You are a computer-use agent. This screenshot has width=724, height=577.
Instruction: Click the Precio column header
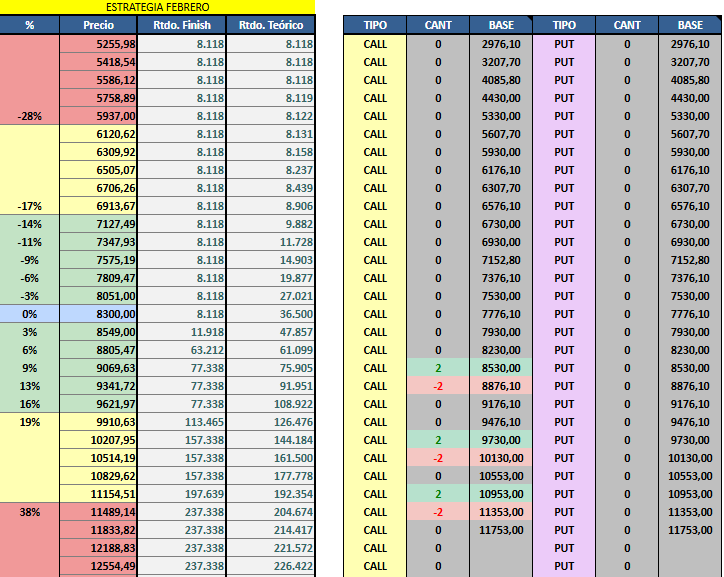tap(98, 25)
